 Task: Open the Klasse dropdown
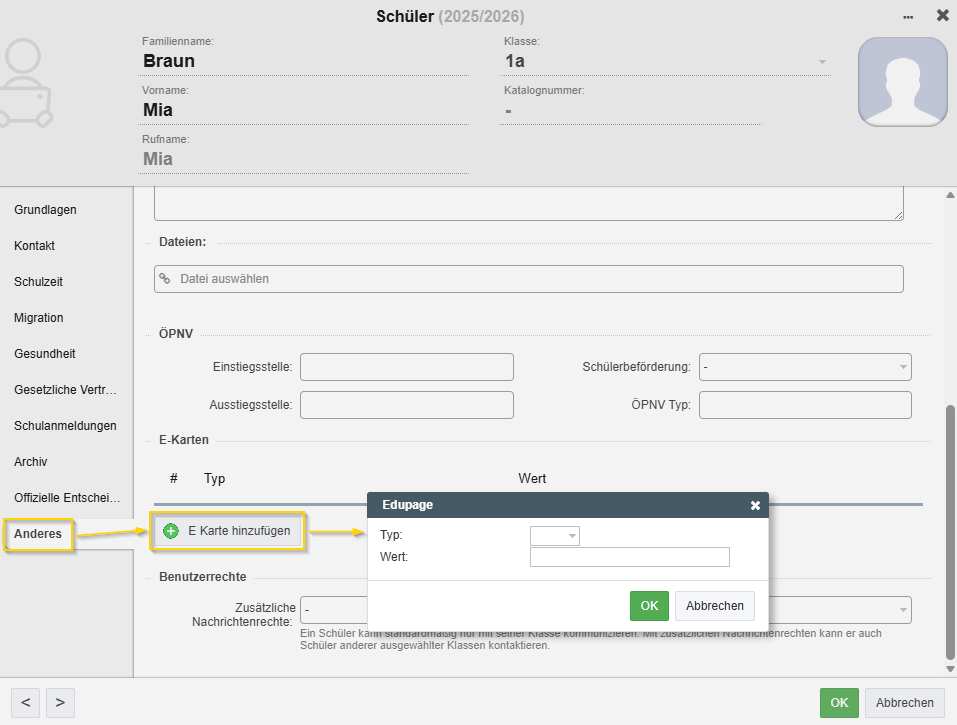coord(822,62)
